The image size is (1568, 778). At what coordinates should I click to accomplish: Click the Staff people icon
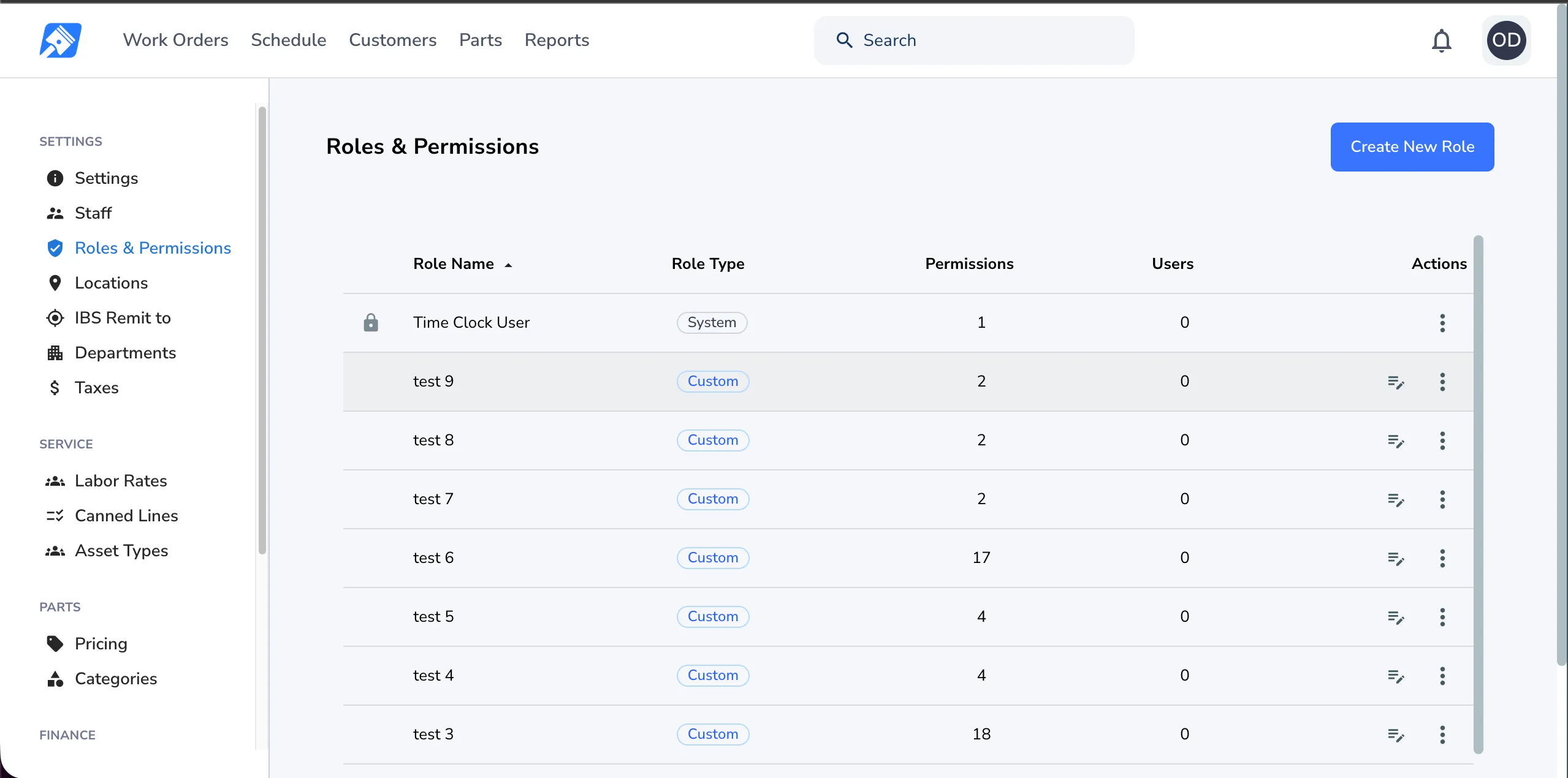click(x=55, y=213)
